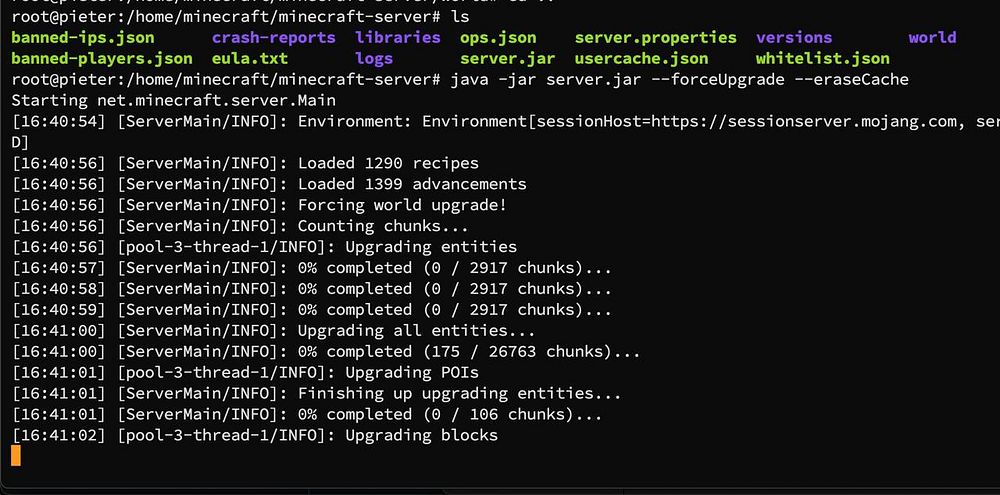The height and width of the screenshot is (495, 1000).
Task: Click the --eraseCache argument in the command
Action: pos(851,80)
